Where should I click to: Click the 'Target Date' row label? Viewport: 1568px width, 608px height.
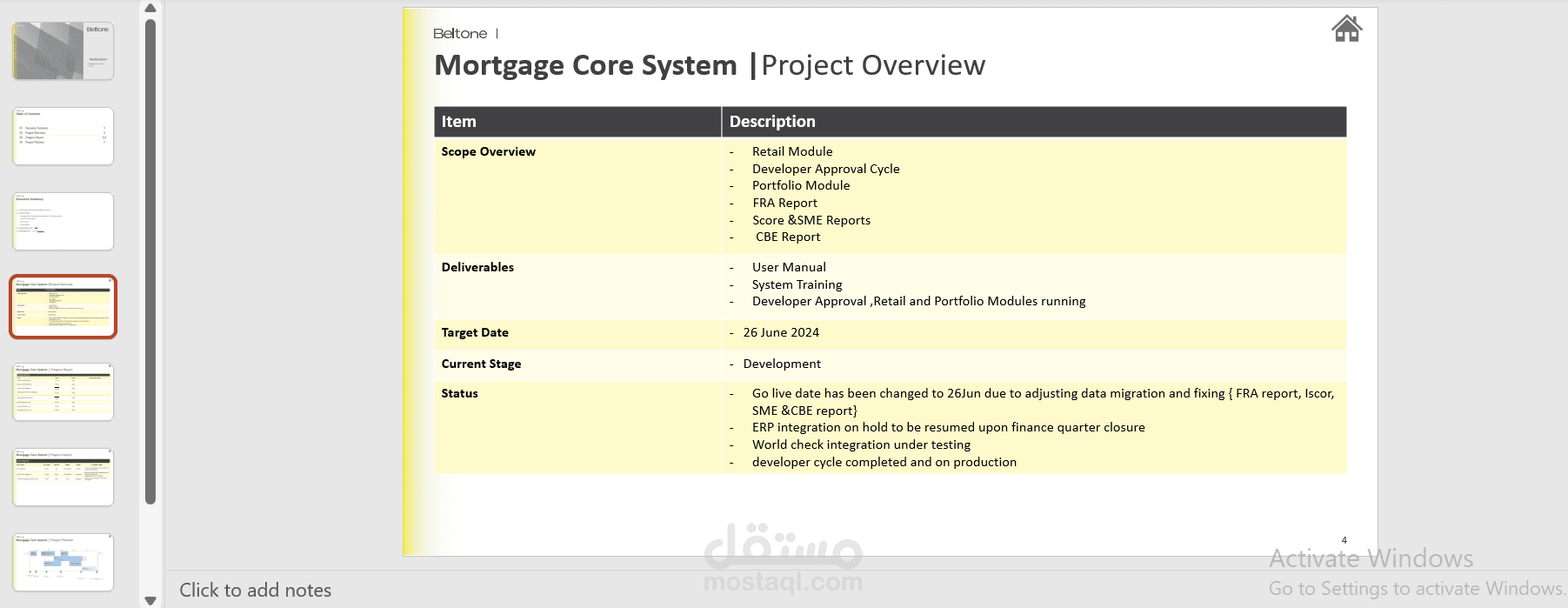pyautogui.click(x=475, y=332)
